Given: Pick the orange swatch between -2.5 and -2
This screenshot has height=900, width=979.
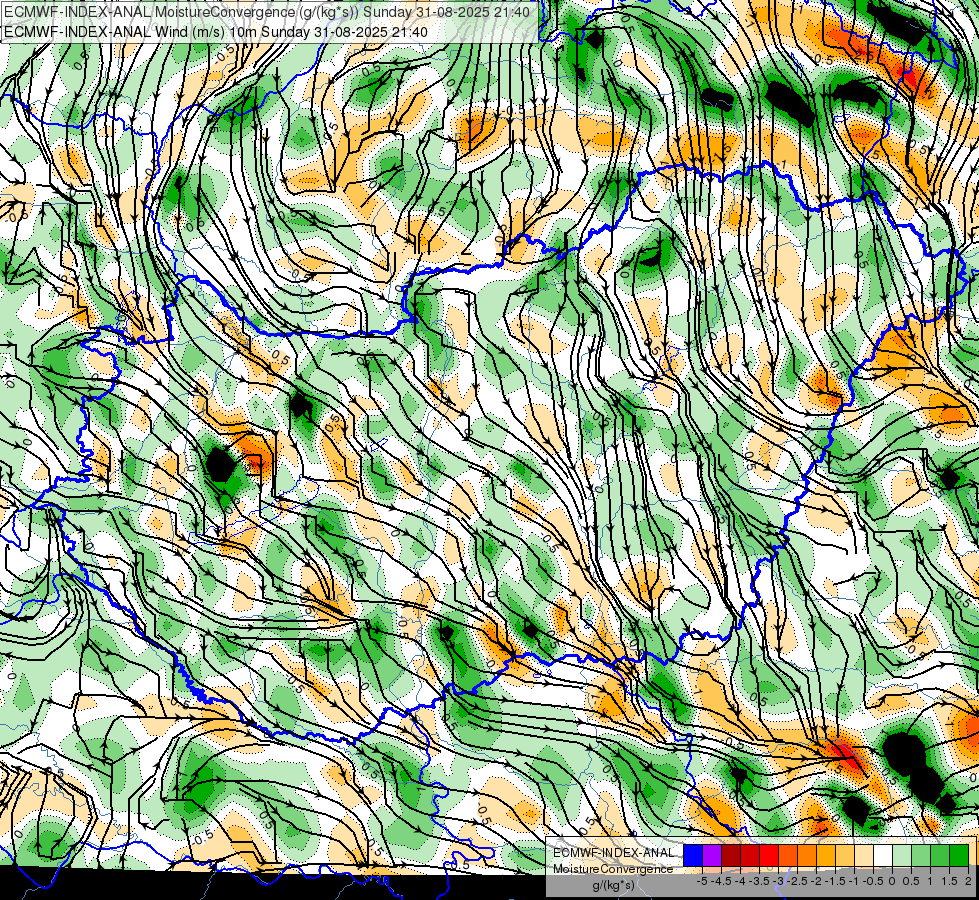Looking at the screenshot, I should 807,855.
